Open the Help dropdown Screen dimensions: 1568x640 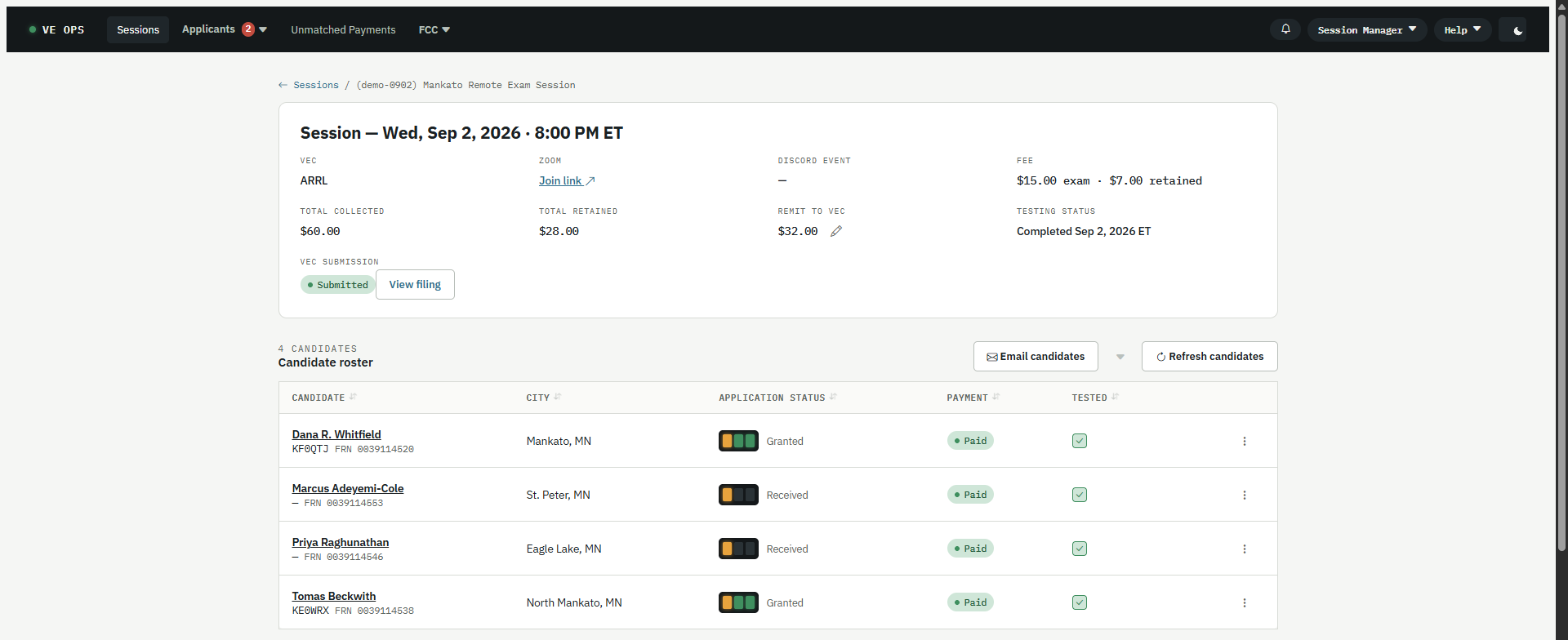(x=1463, y=30)
